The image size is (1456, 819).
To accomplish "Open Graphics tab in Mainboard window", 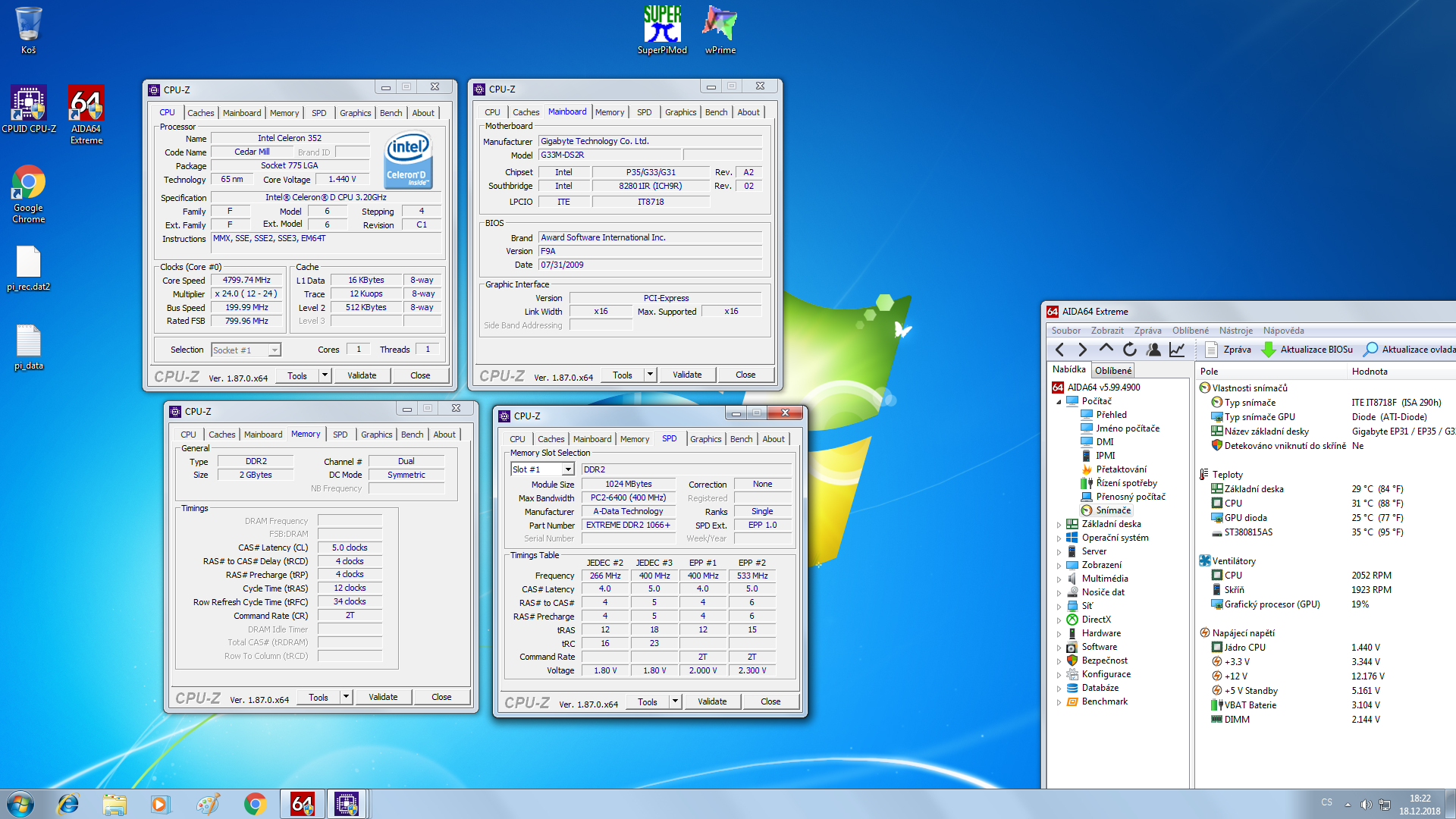I will pos(680,112).
